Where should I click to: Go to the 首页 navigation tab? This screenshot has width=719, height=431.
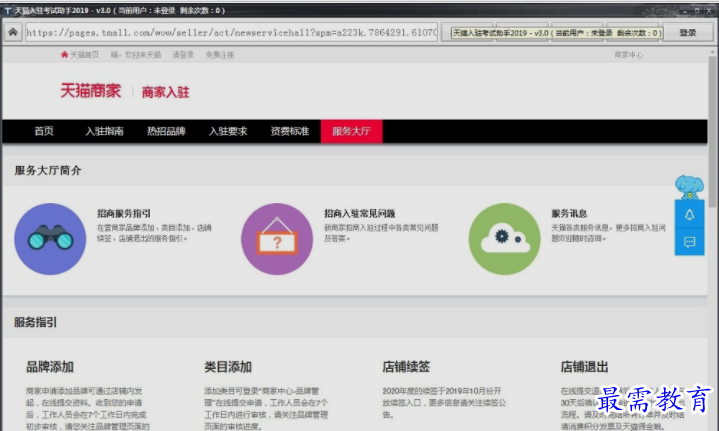(44, 131)
